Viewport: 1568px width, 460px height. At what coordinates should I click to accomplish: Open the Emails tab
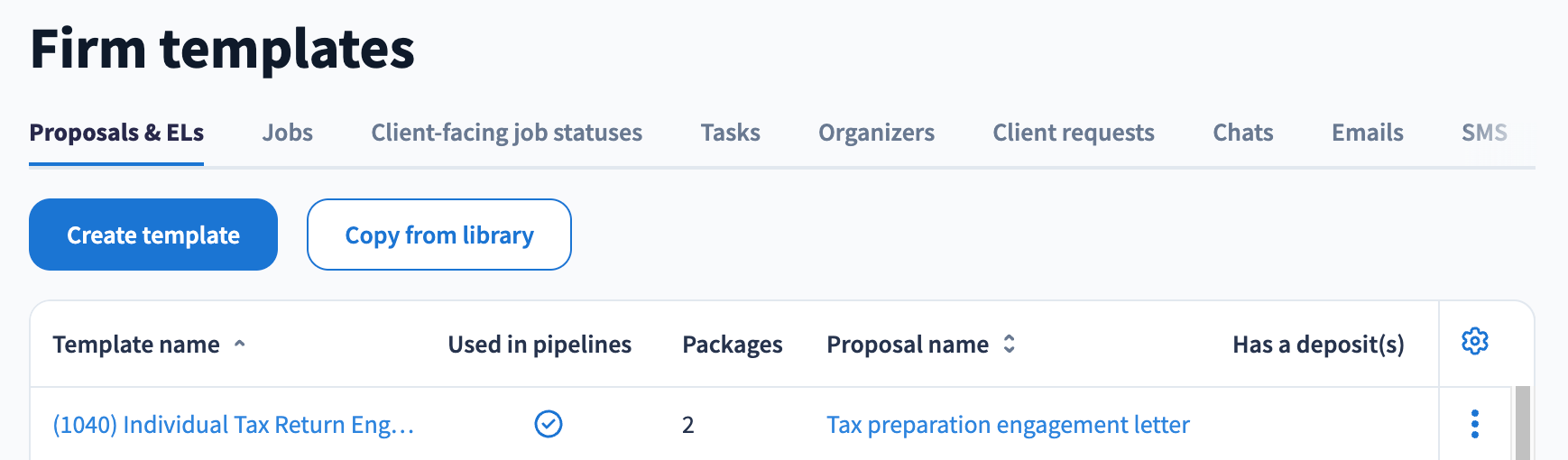point(1368,133)
